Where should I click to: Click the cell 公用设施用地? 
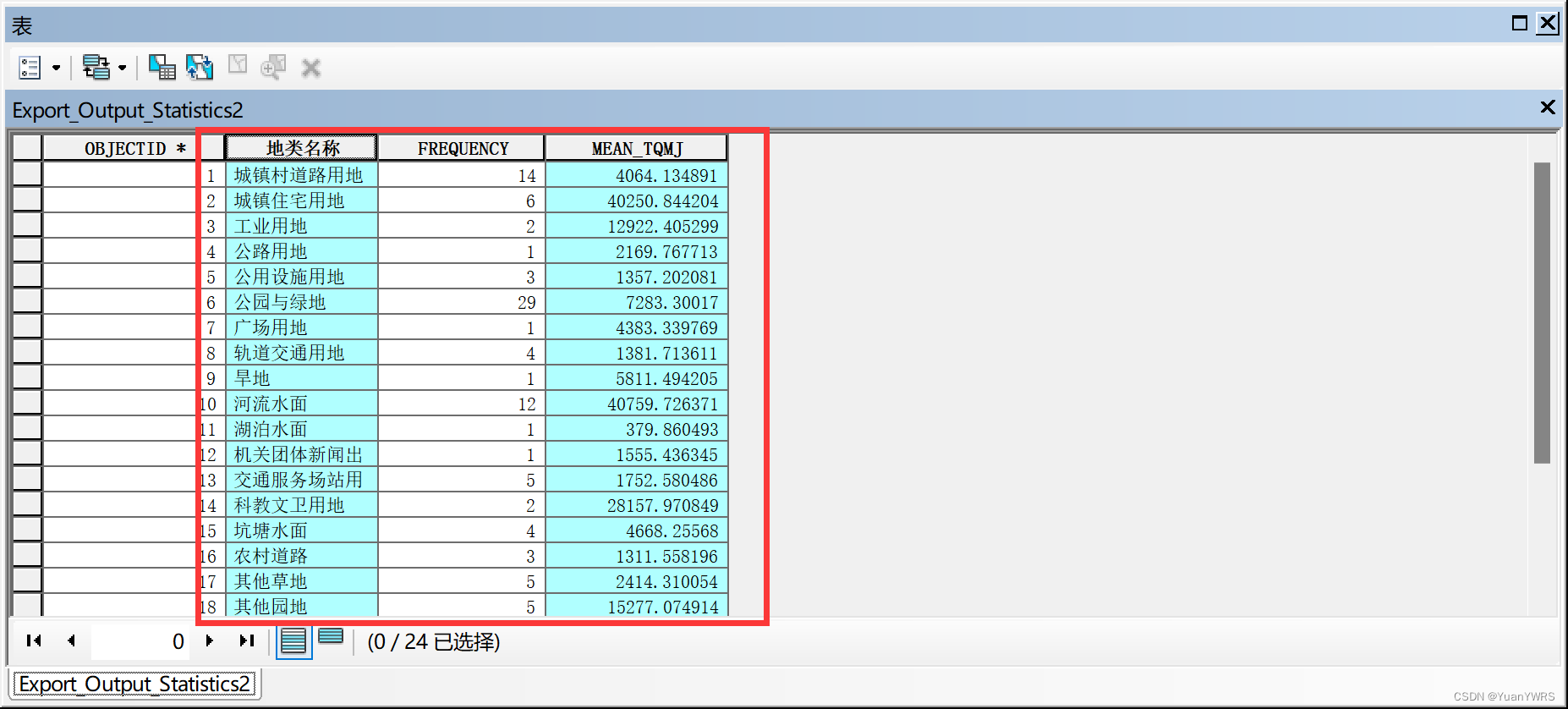(x=301, y=277)
